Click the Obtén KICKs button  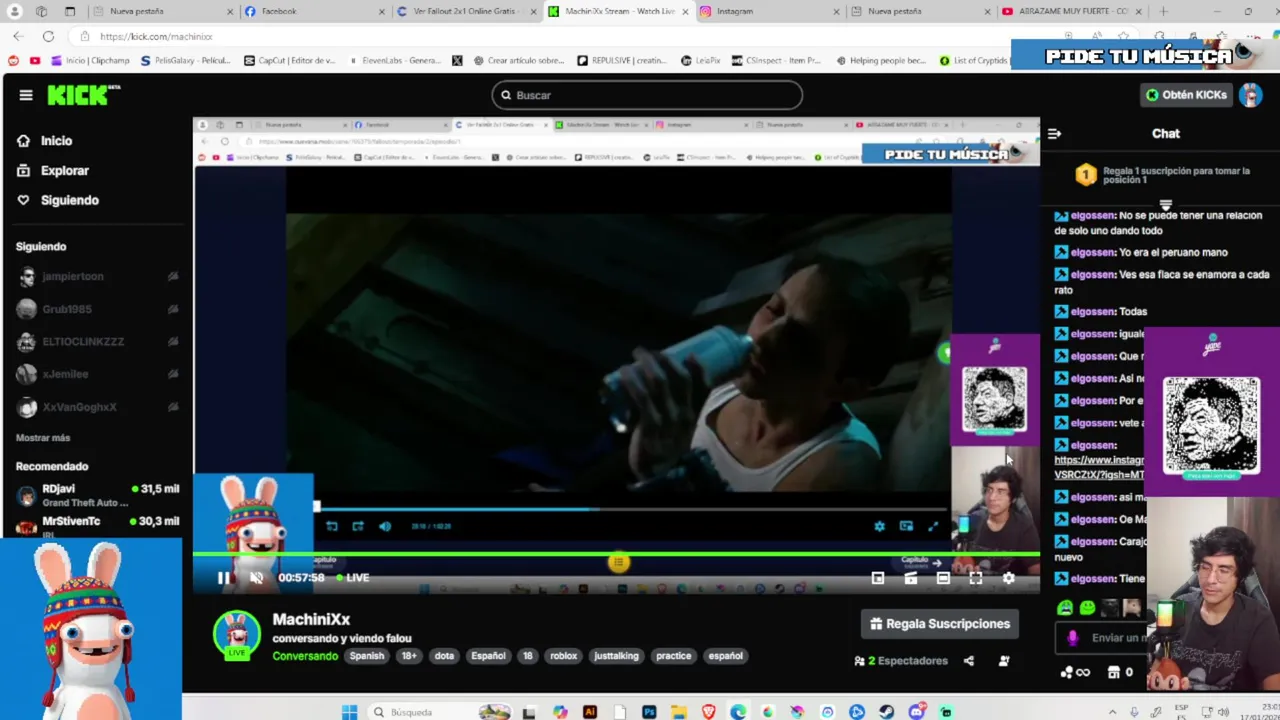pyautogui.click(x=1186, y=95)
